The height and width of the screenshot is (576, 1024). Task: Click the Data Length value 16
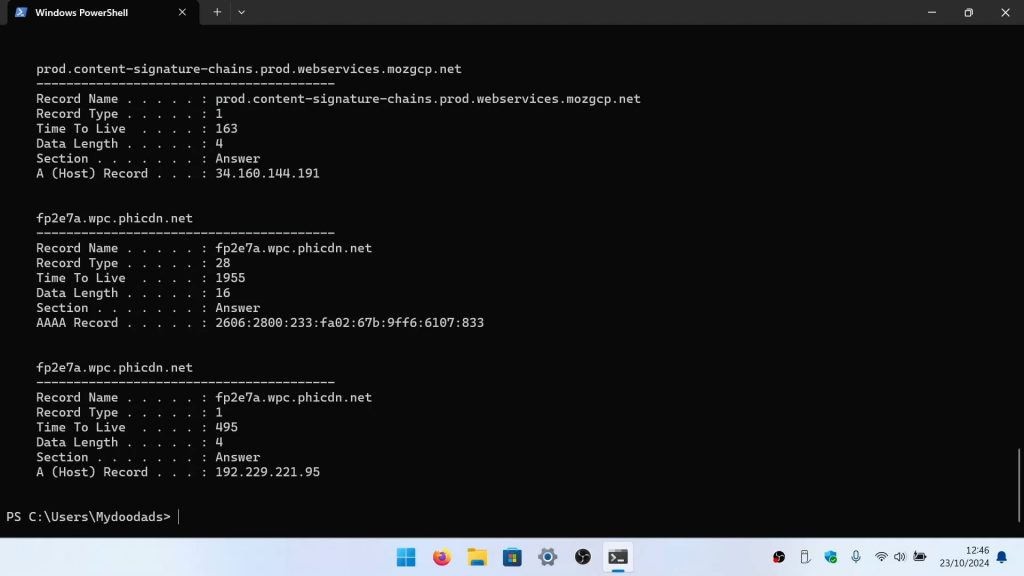[223, 293]
